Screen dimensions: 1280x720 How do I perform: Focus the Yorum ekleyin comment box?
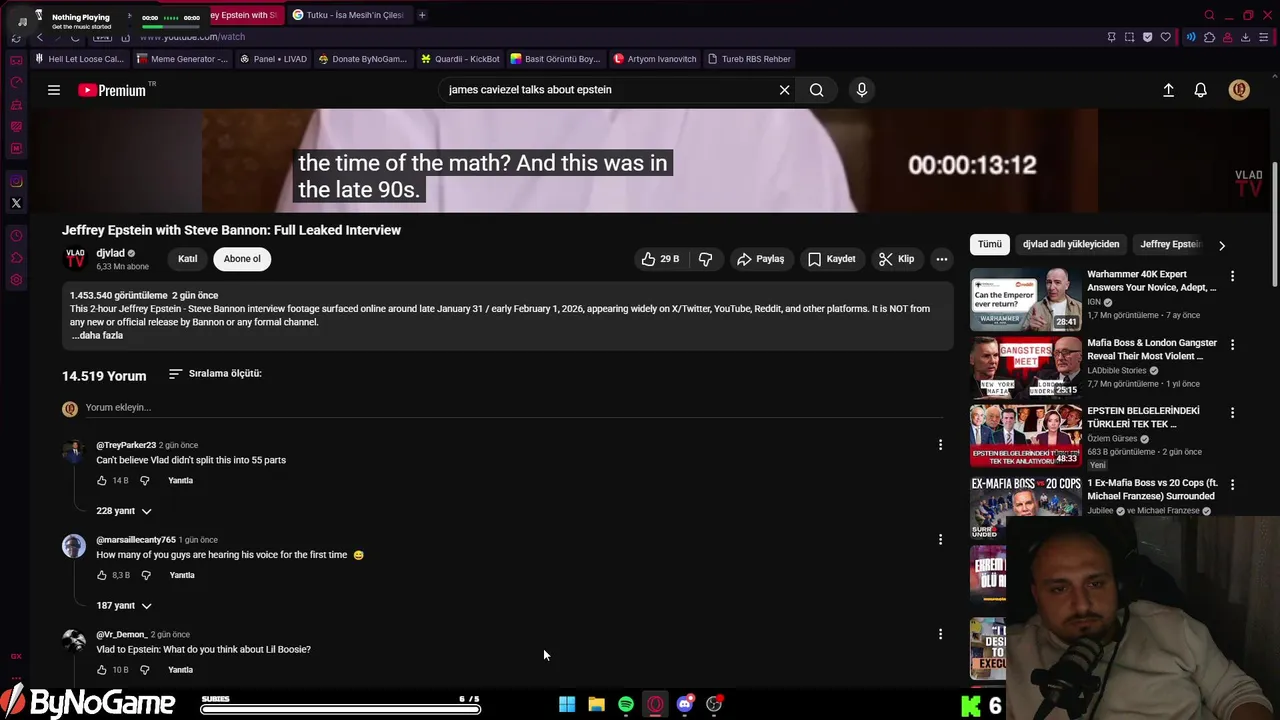(514, 408)
